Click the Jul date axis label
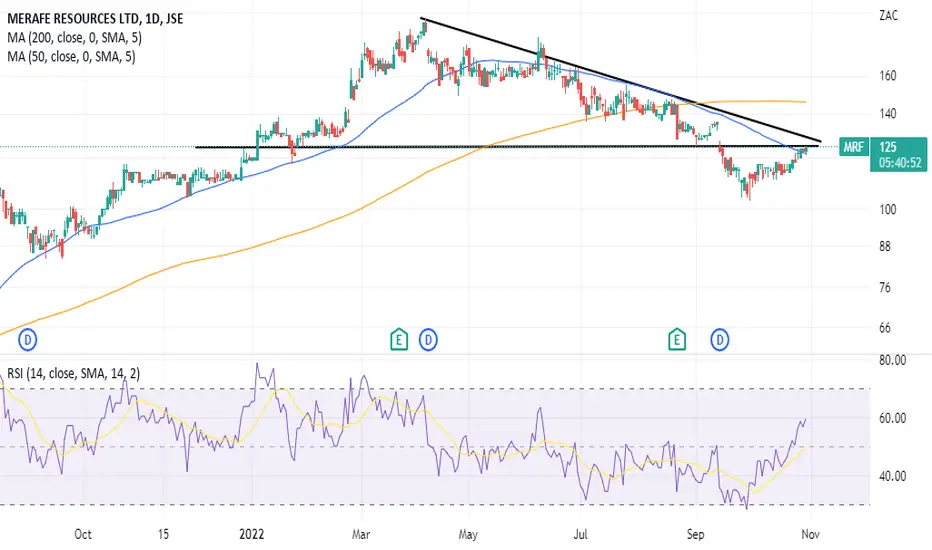Screen dimensions: 932x550 click(x=580, y=534)
